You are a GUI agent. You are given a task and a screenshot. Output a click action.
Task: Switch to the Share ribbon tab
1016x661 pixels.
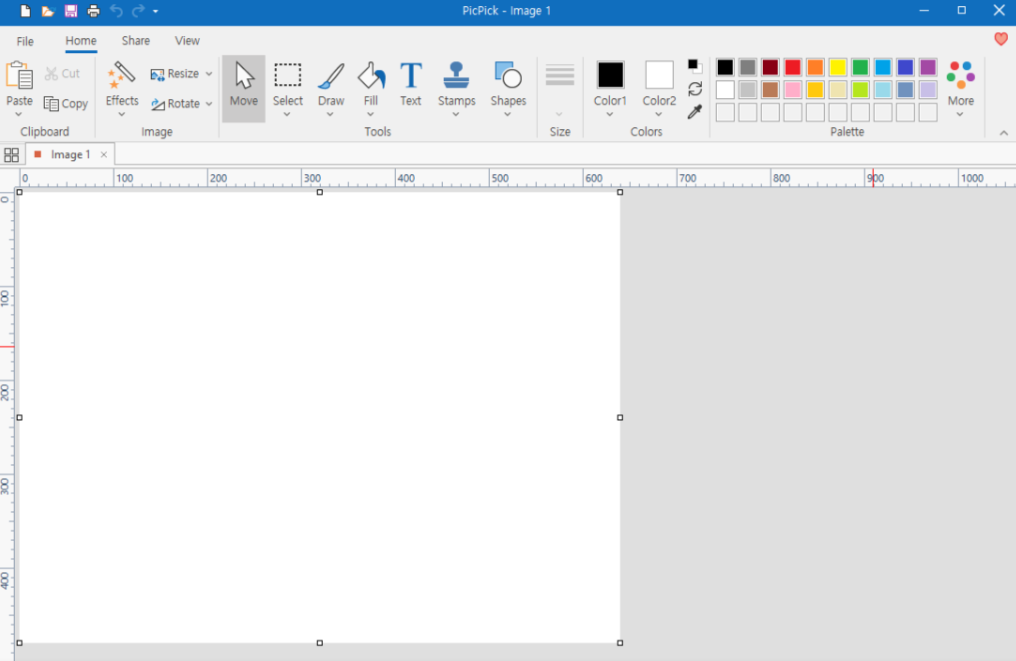click(136, 41)
